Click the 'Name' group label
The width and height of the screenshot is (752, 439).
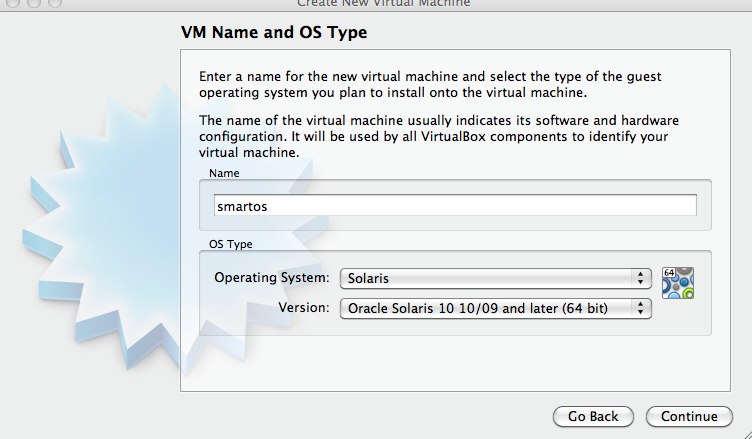(224, 173)
